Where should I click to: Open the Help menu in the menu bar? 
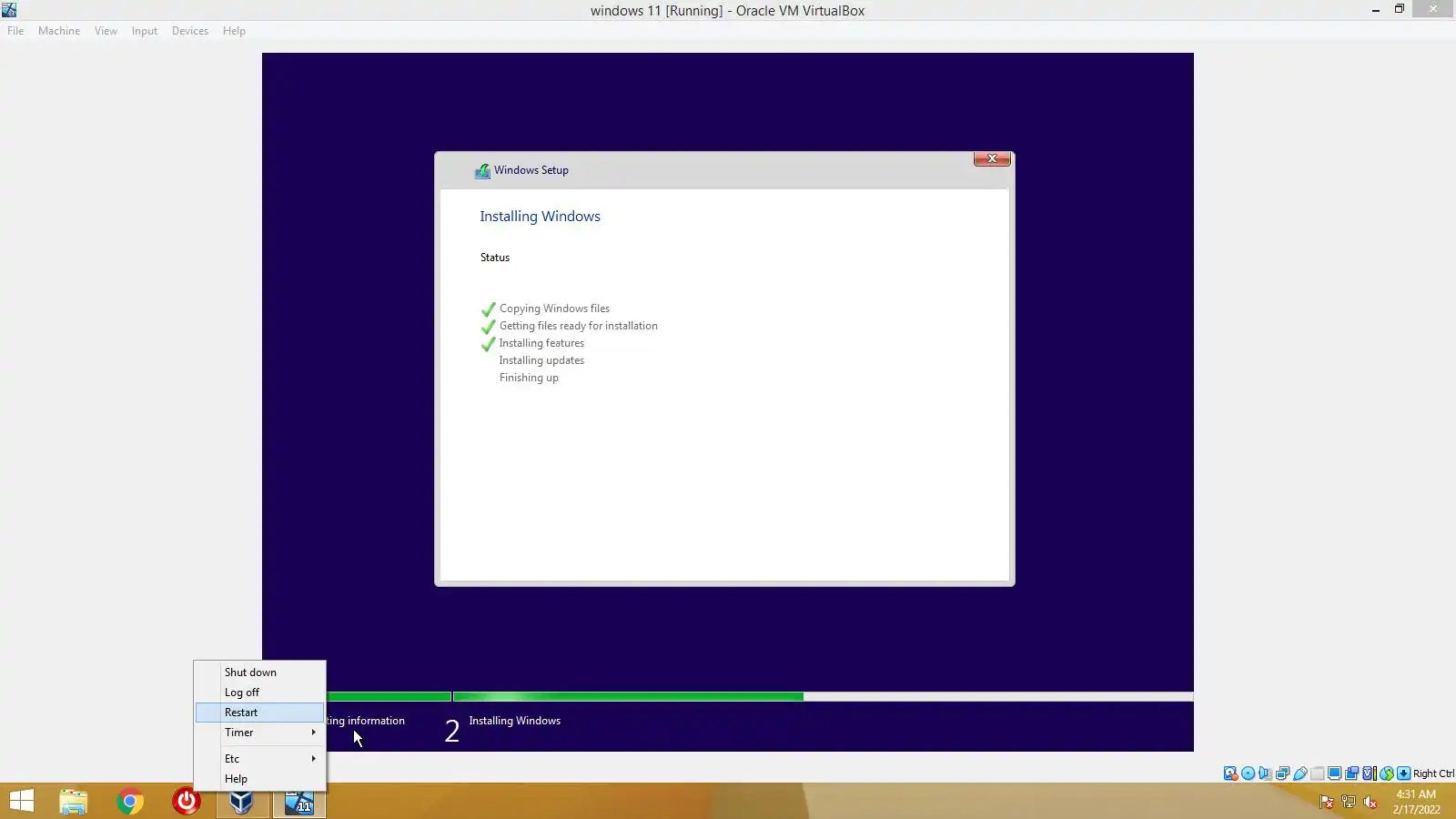(234, 31)
